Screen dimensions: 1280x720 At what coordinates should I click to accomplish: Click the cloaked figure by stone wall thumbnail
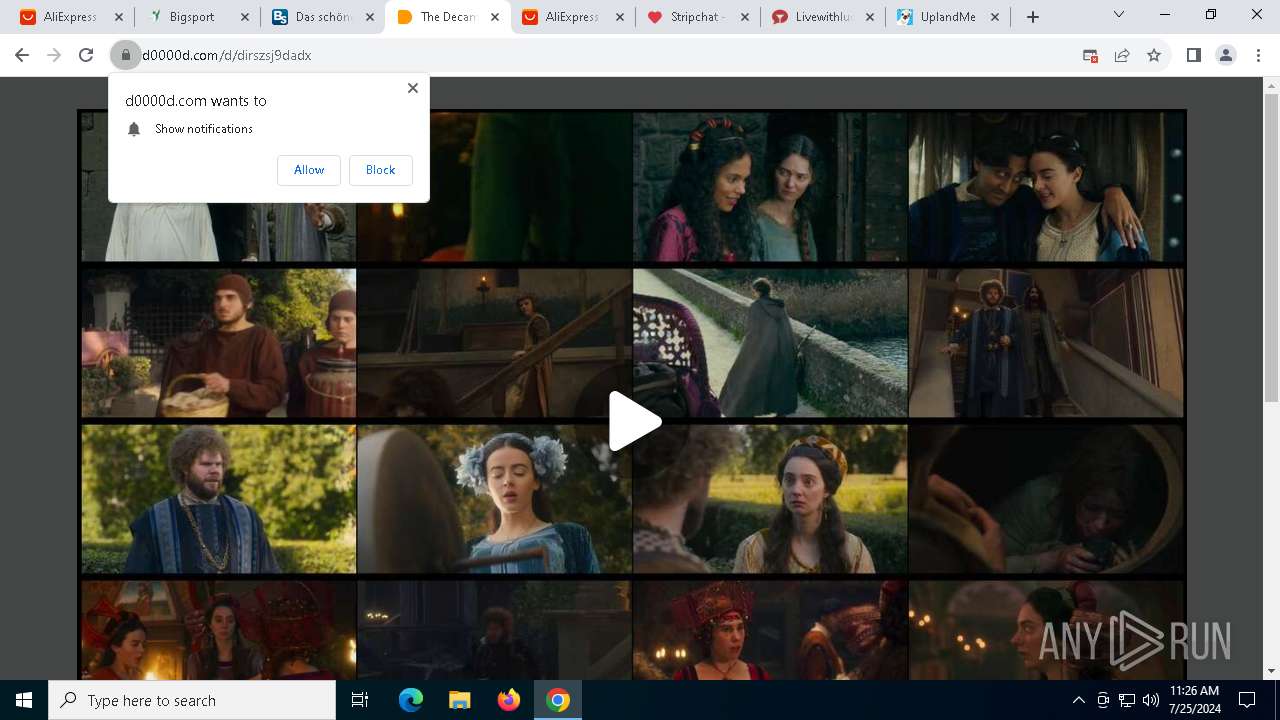pos(770,342)
